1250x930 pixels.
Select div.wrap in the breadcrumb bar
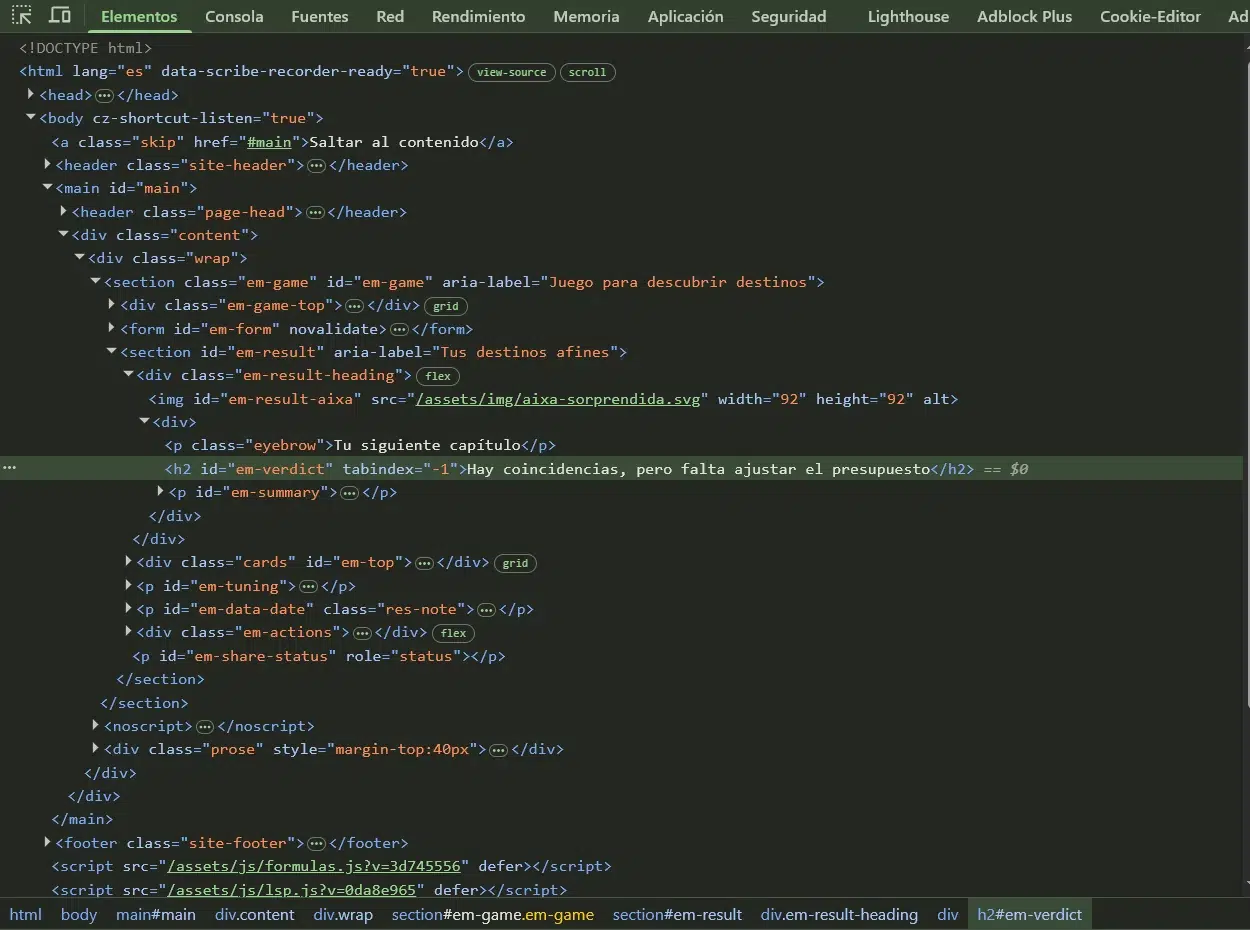(342, 914)
